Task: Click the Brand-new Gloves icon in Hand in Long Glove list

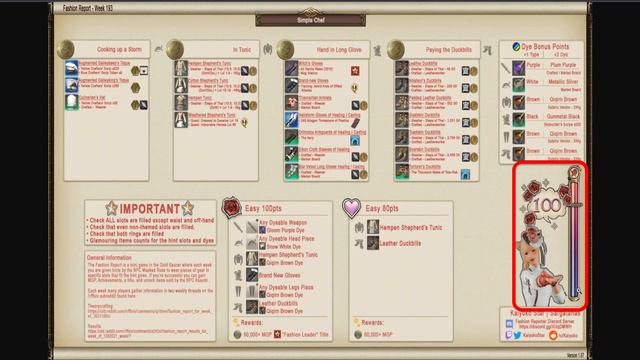Action: 291,85
